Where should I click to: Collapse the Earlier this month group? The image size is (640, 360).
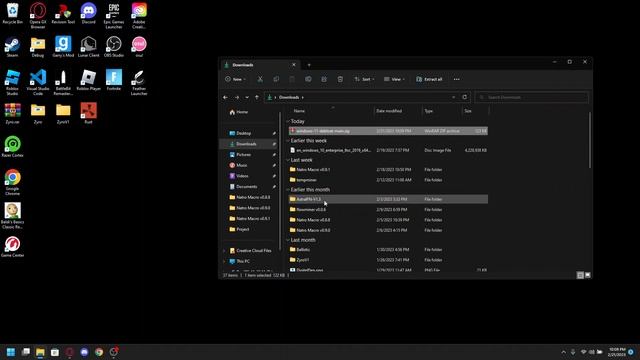[x=288, y=190]
